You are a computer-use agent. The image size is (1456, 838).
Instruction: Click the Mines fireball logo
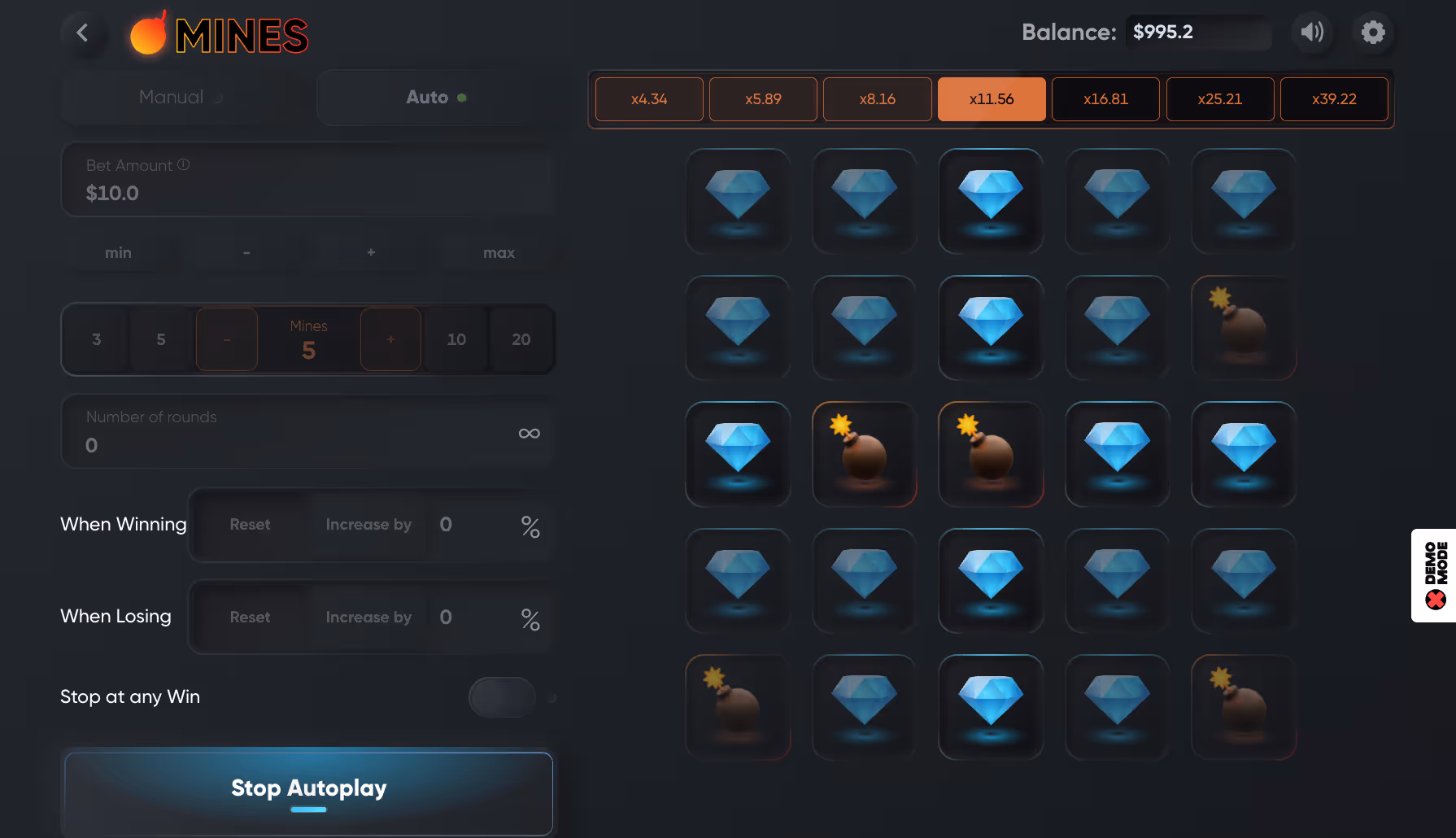coord(148,34)
